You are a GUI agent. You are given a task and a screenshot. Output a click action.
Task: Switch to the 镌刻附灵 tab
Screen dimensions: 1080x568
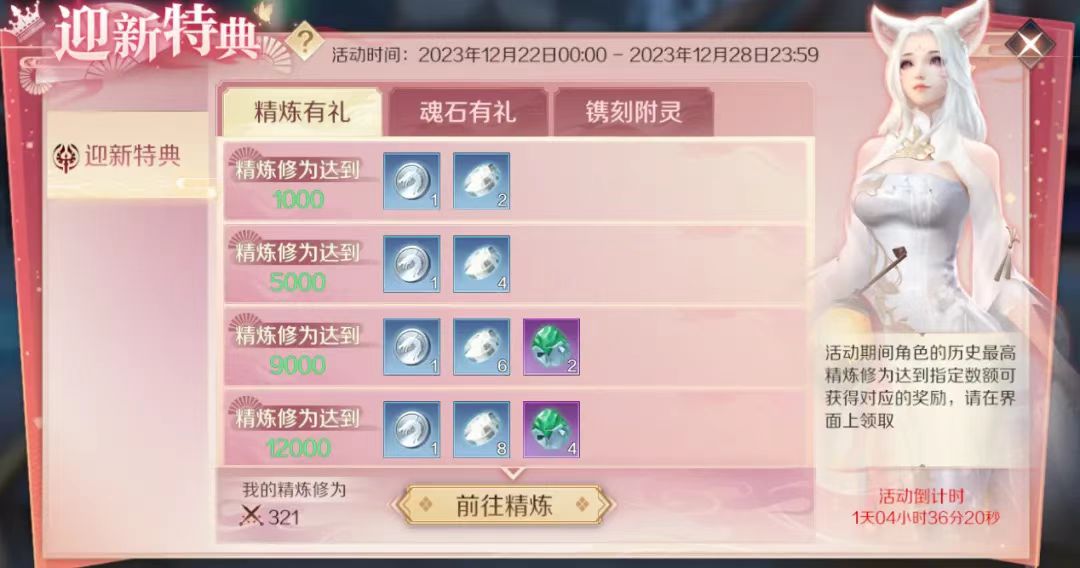(x=634, y=112)
